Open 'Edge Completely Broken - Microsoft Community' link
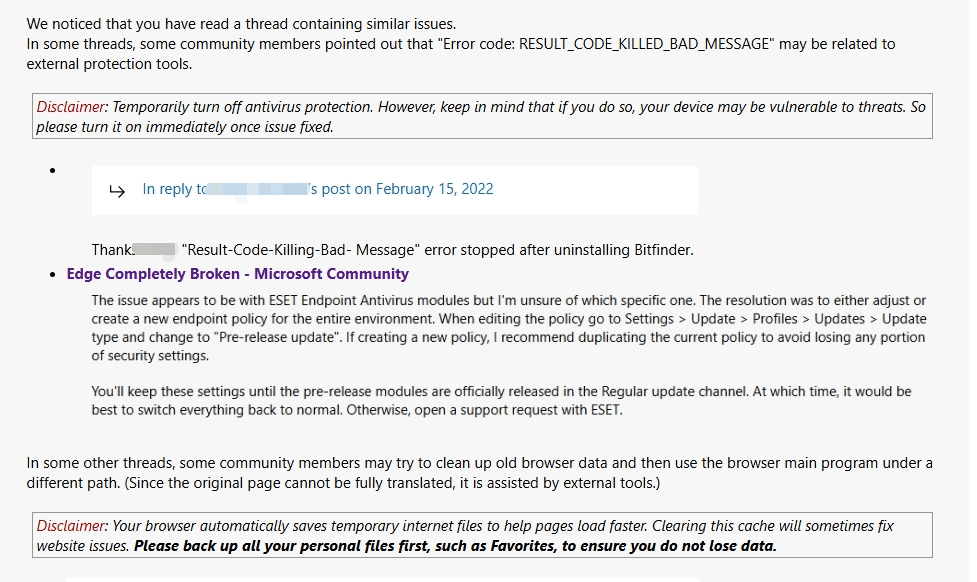 tap(237, 274)
